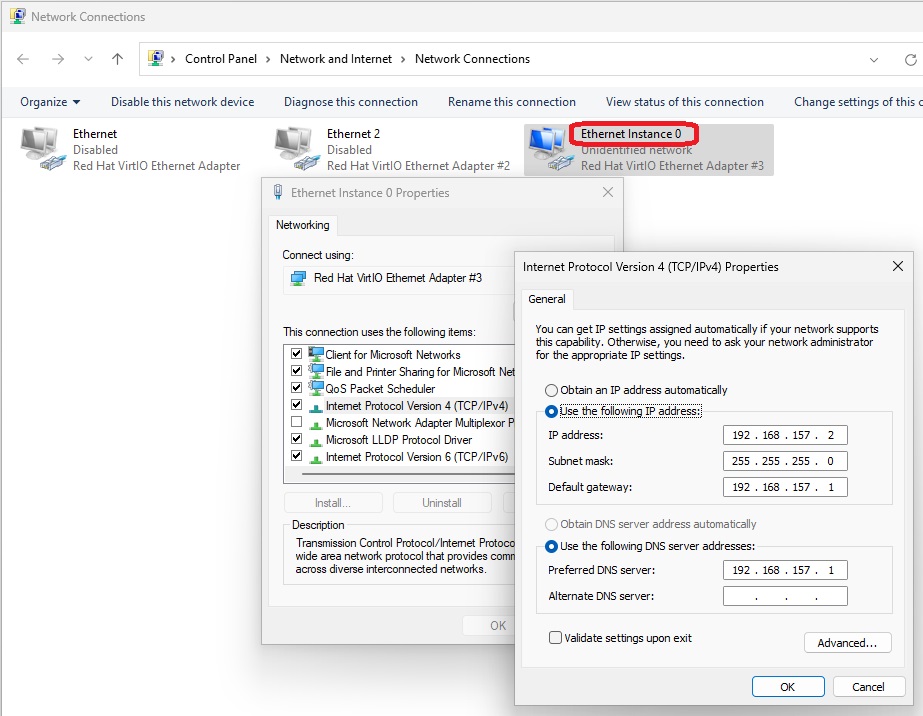
Task: Enable Microsoft Network Adapter Multiplexor Protocol
Action: click(296, 423)
